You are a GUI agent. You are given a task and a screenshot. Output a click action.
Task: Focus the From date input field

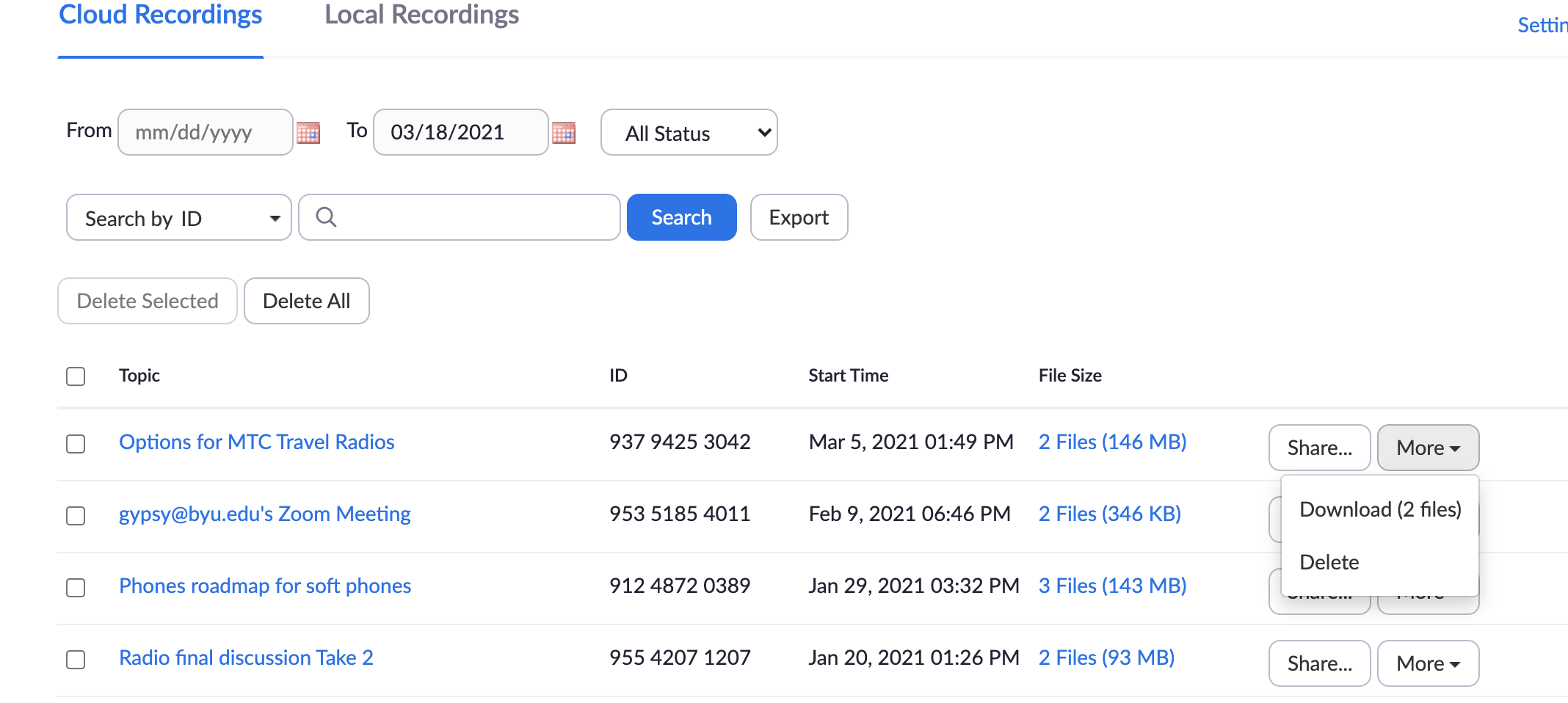(x=205, y=133)
